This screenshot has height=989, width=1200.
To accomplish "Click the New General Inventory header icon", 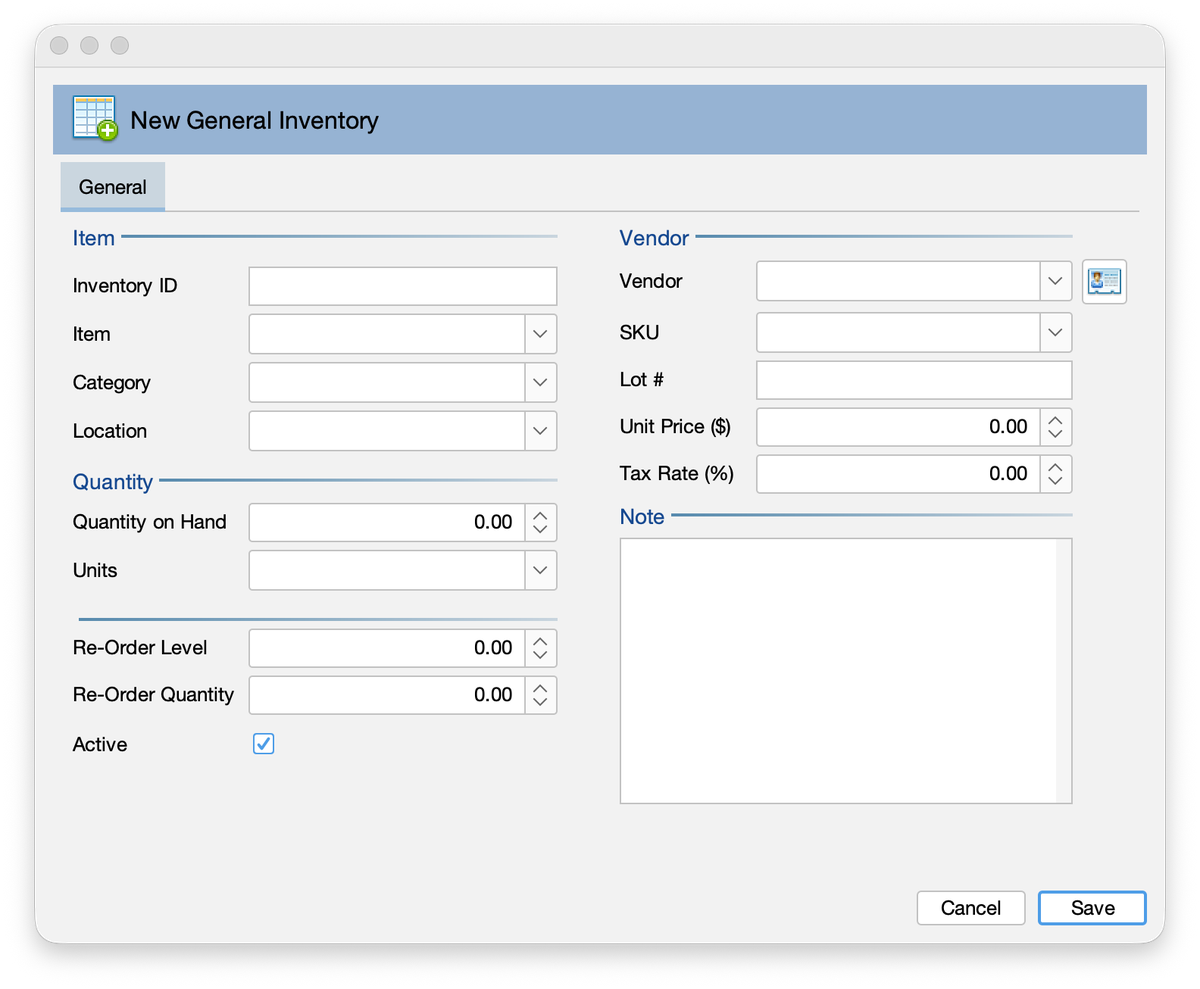I will pyautogui.click(x=95, y=119).
